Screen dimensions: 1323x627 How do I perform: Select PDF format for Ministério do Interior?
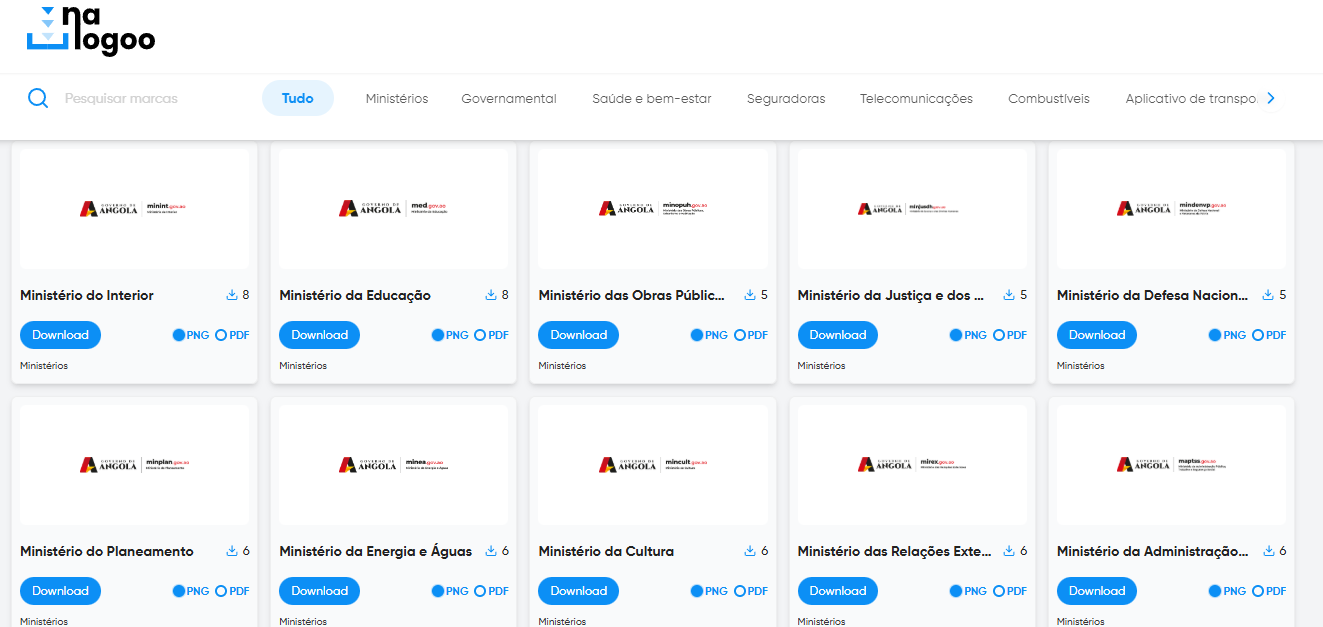point(221,335)
